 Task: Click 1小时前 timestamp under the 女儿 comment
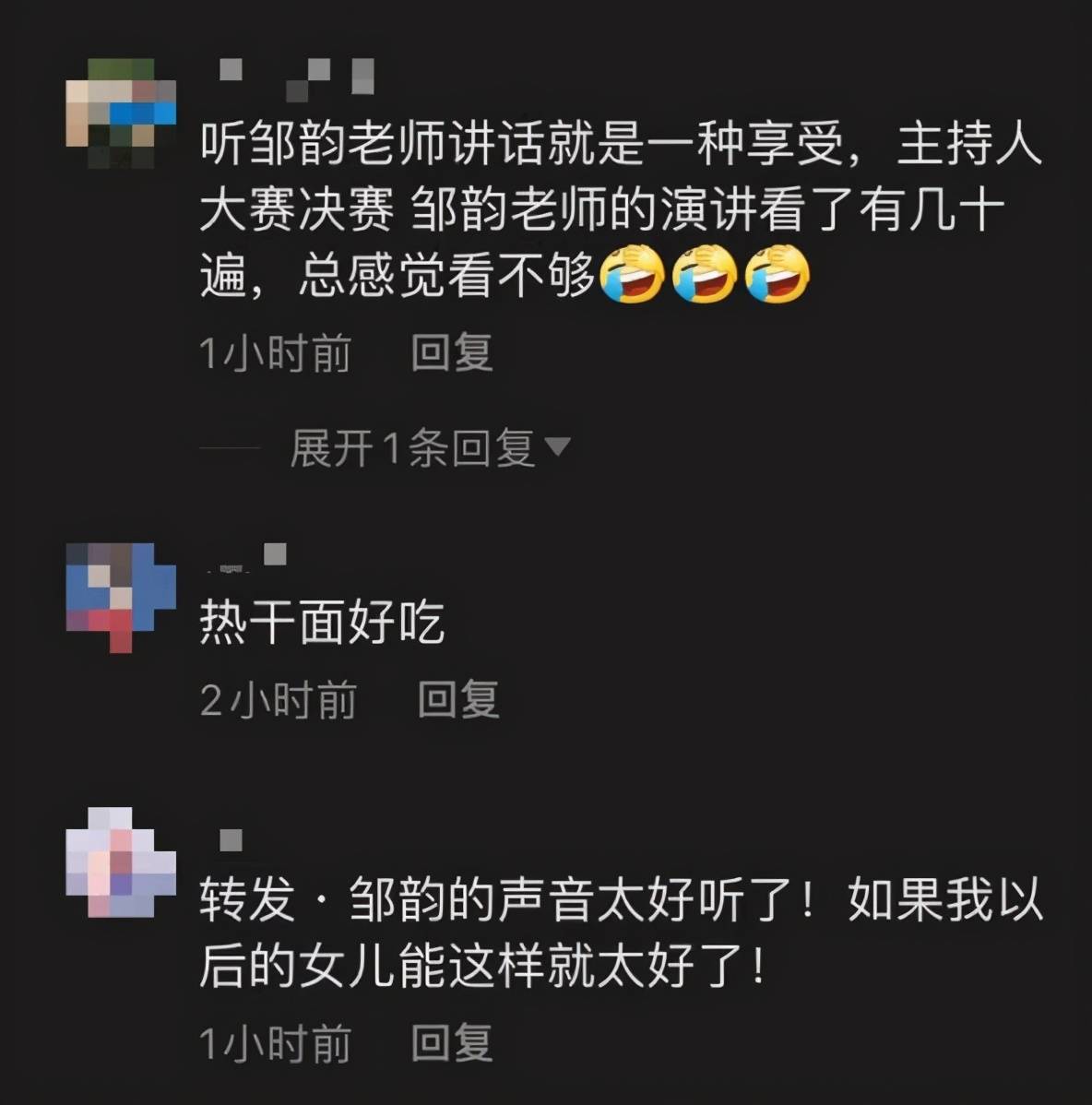[276, 1044]
